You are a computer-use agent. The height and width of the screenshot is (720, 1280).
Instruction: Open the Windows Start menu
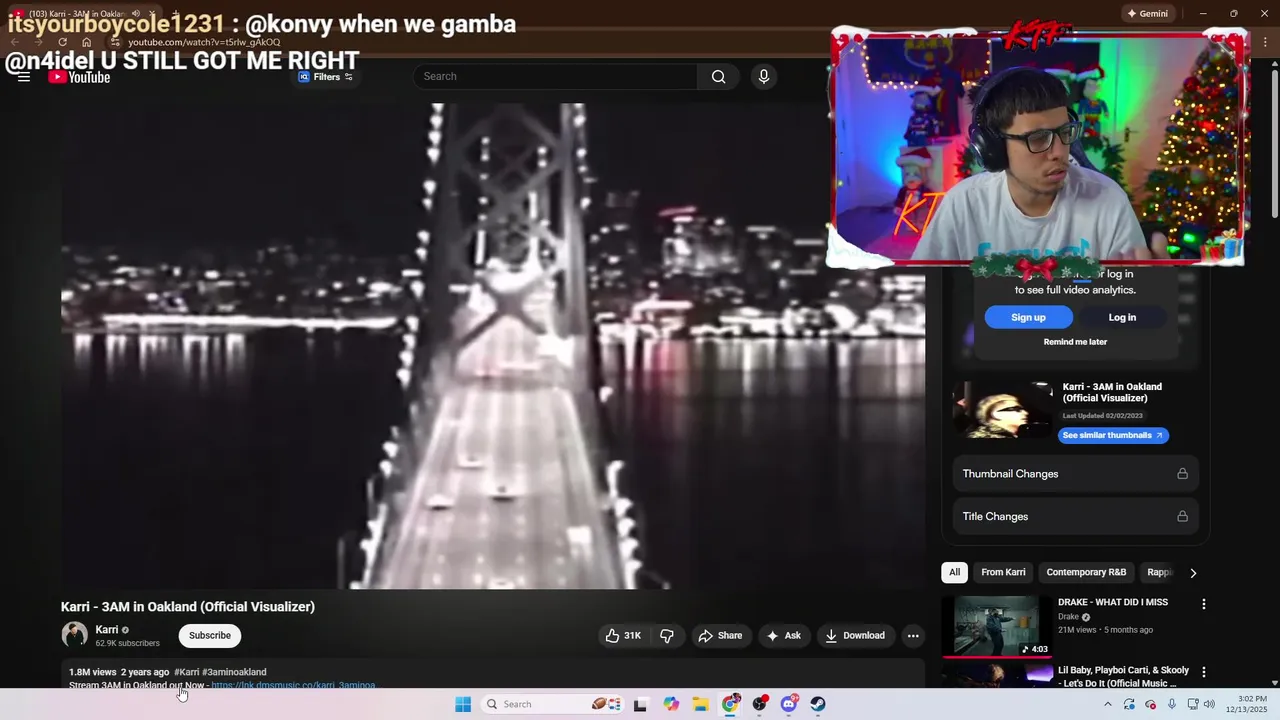[x=462, y=704]
